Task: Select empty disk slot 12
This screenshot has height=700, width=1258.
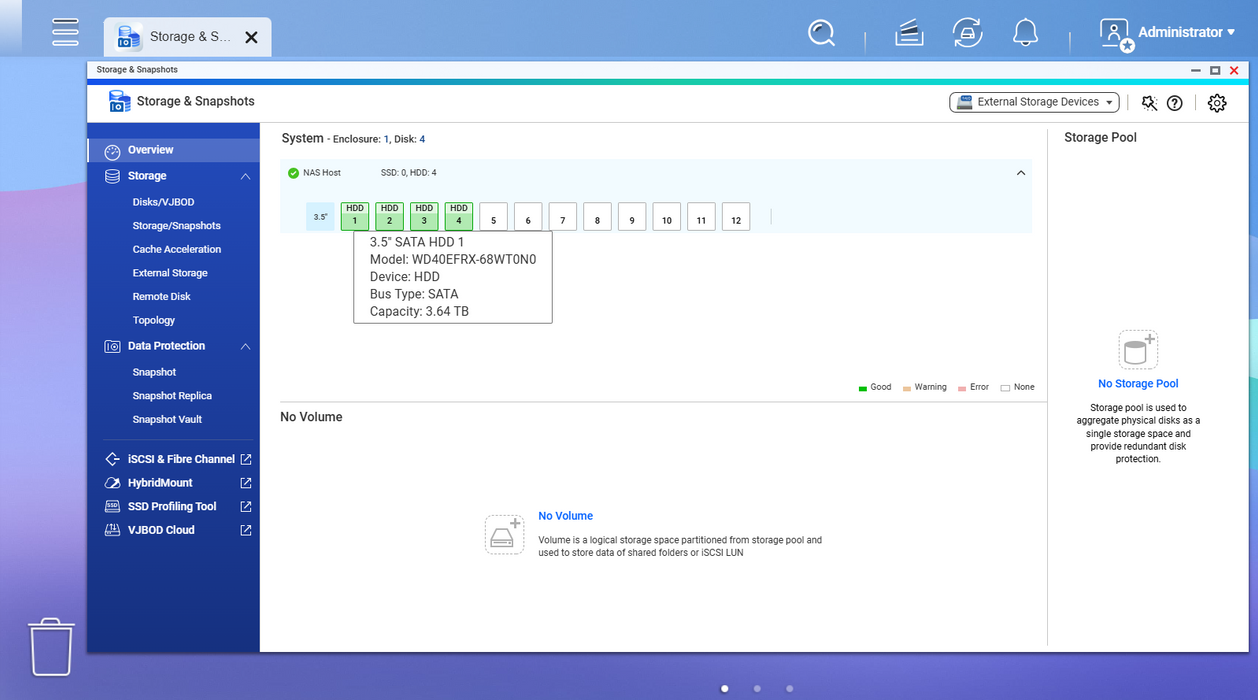Action: [736, 216]
